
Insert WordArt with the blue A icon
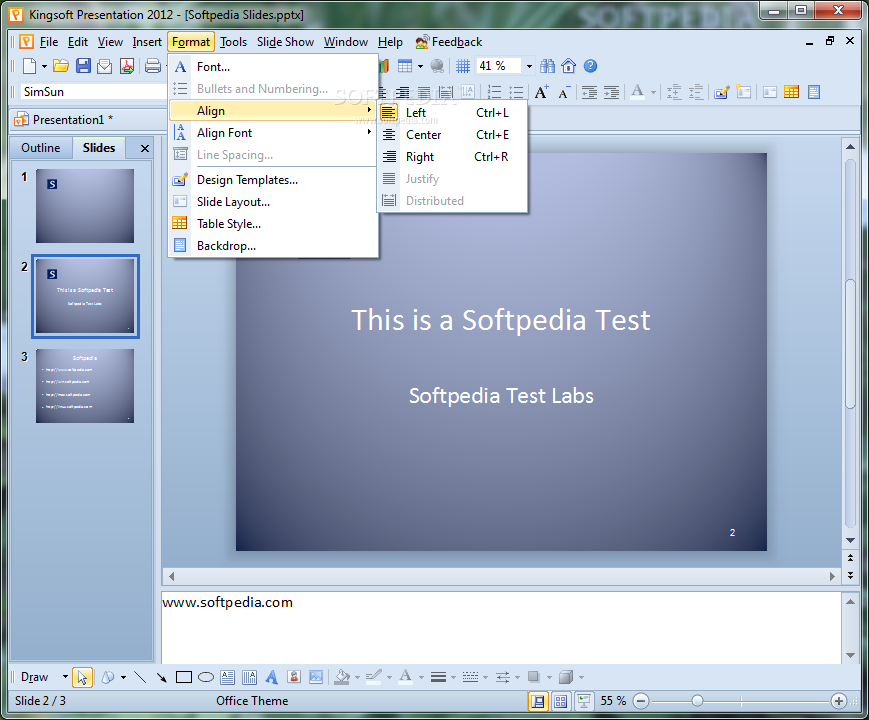272,677
